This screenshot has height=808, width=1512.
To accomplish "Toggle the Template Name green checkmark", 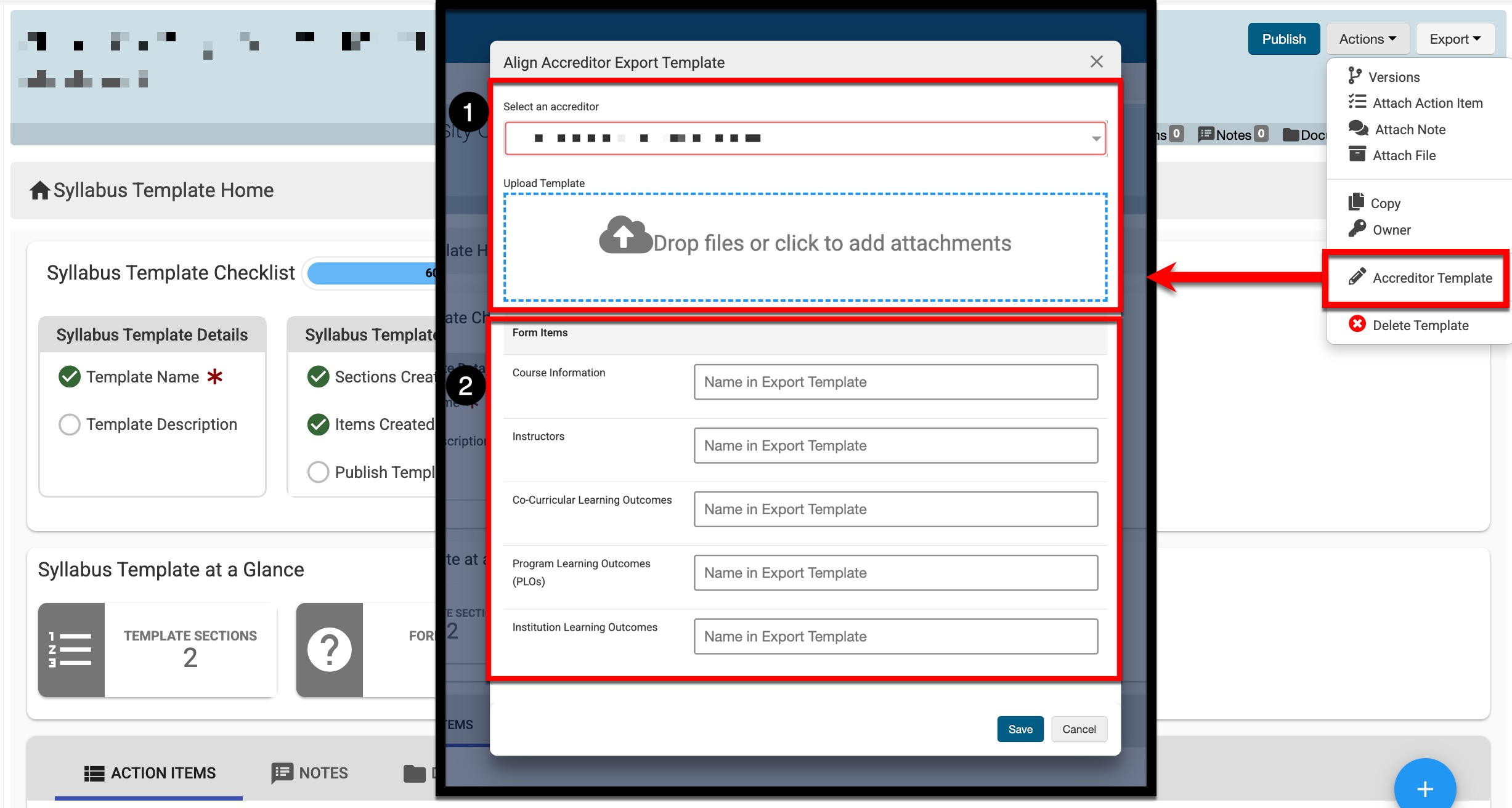I will pyautogui.click(x=70, y=376).
